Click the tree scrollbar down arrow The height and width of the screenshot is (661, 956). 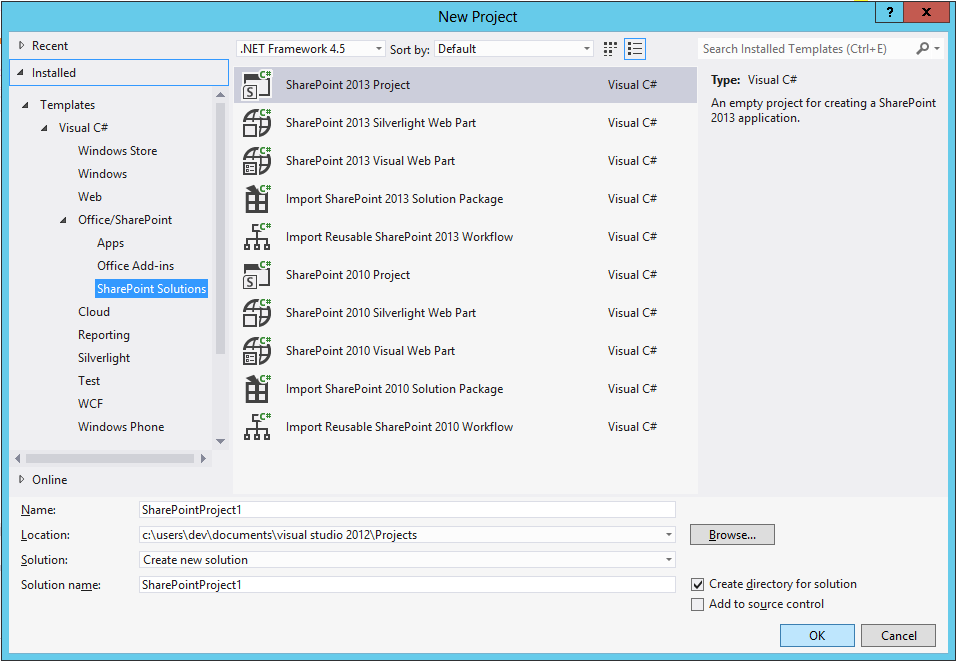[x=221, y=441]
